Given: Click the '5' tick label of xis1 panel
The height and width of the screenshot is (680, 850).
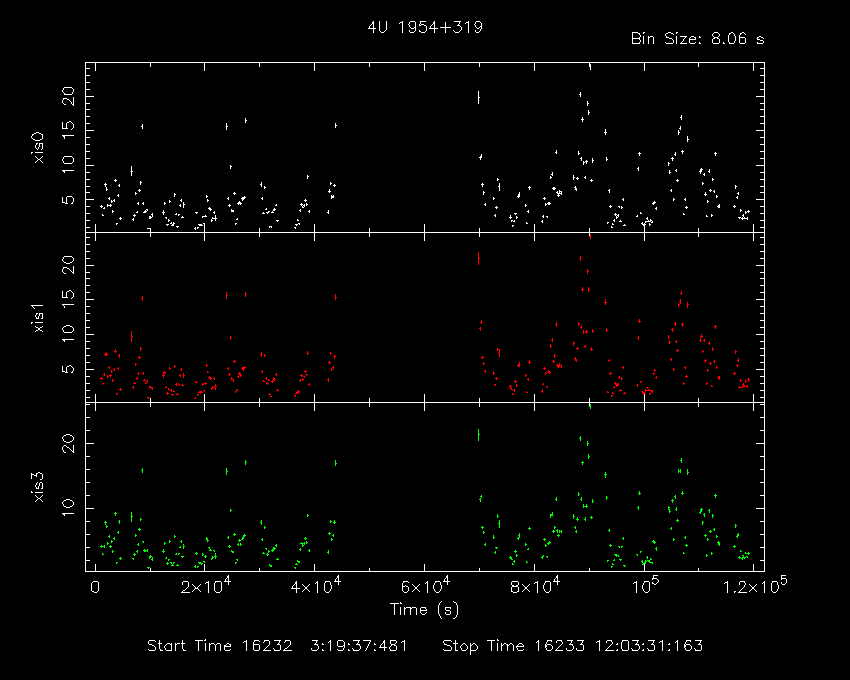Looking at the screenshot, I should point(69,369).
